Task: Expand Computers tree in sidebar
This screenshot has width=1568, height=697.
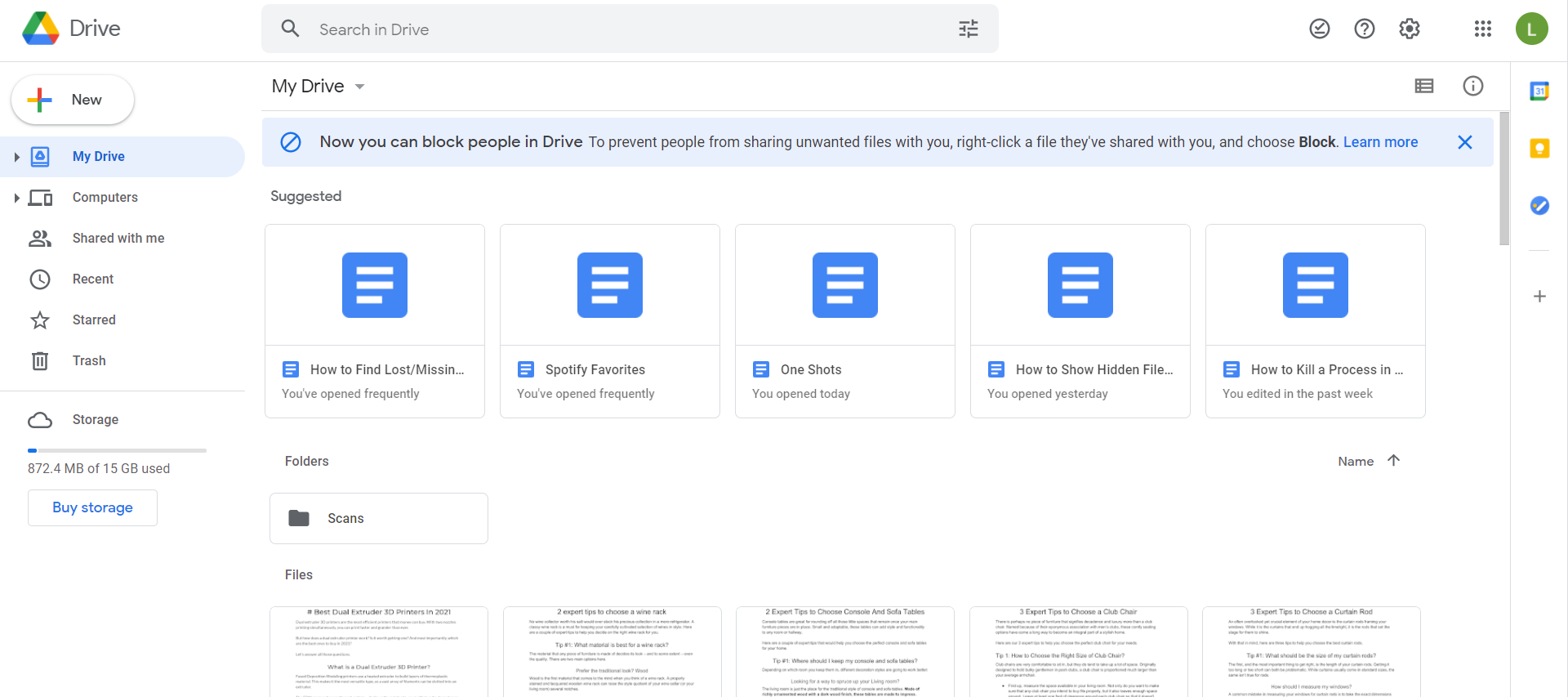Action: click(16, 198)
